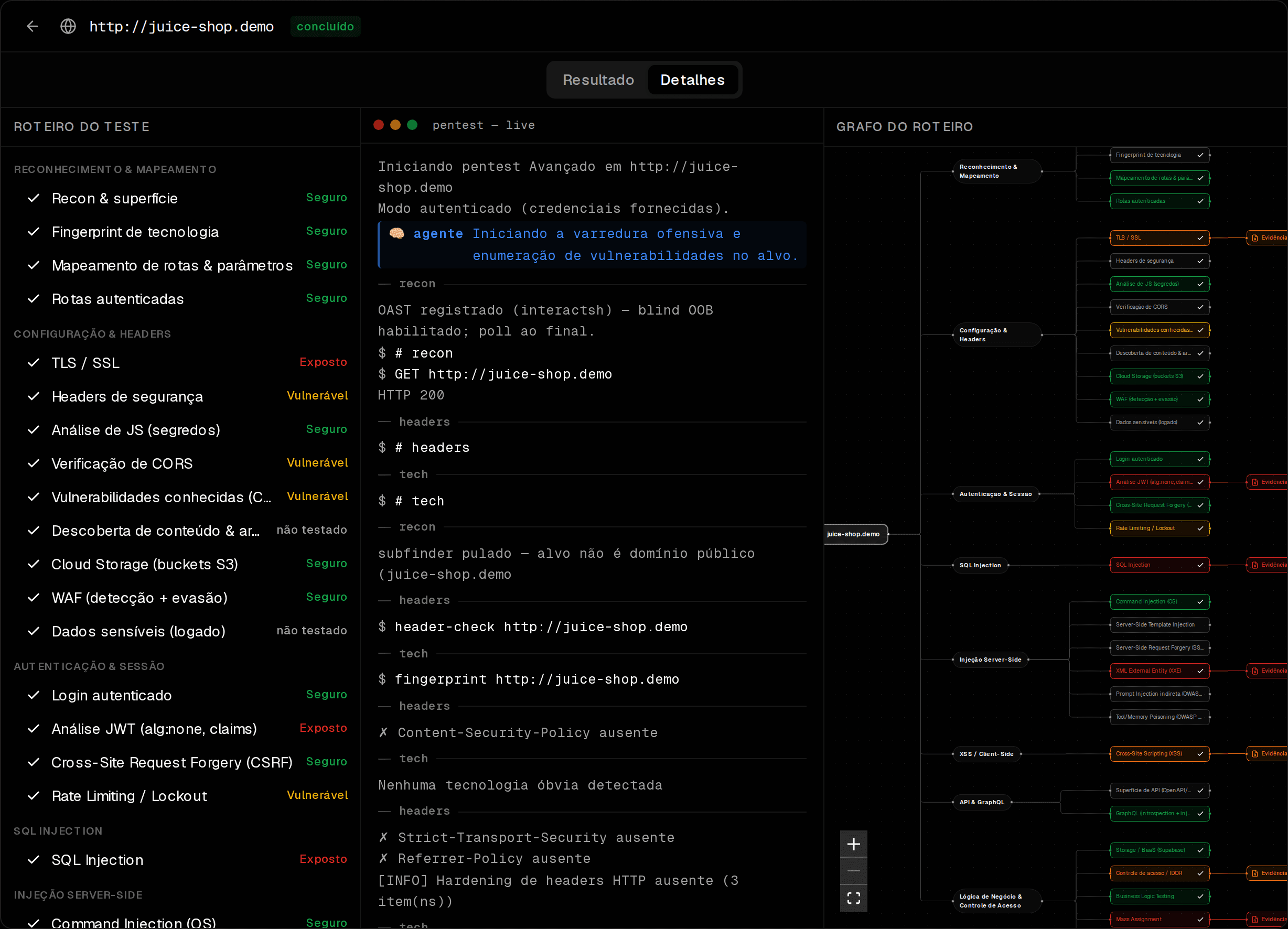This screenshot has width=1288, height=929.
Task: Click the 'Prompt Injection indireta' graph leaf
Action: pyautogui.click(x=1160, y=694)
